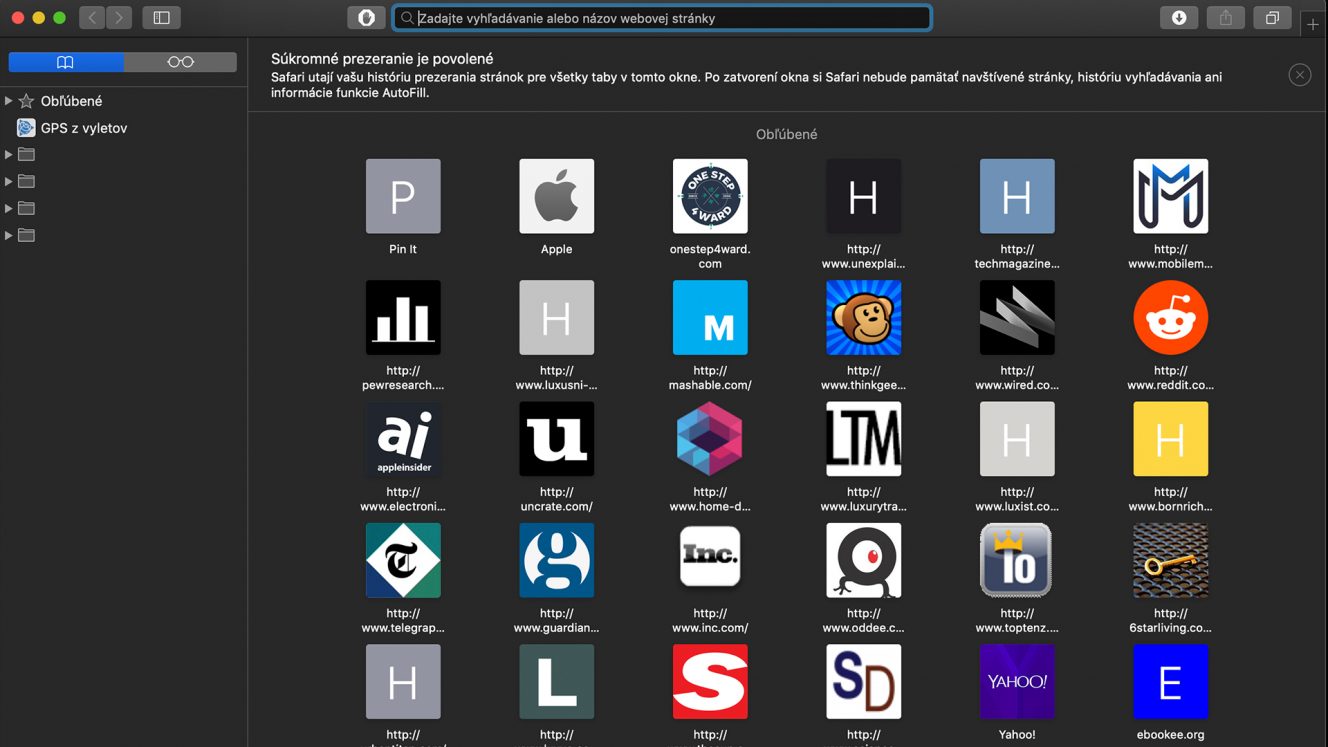
Task: Dismiss the private browsing notice
Action: (1299, 75)
